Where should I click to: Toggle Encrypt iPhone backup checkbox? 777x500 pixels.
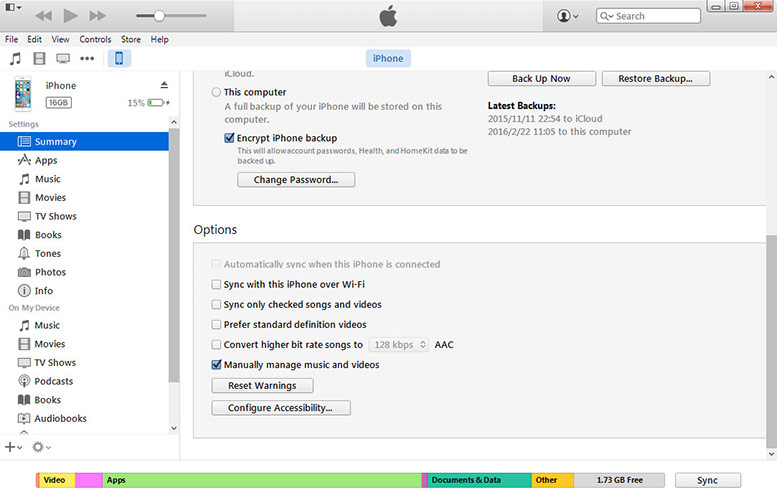[229, 138]
